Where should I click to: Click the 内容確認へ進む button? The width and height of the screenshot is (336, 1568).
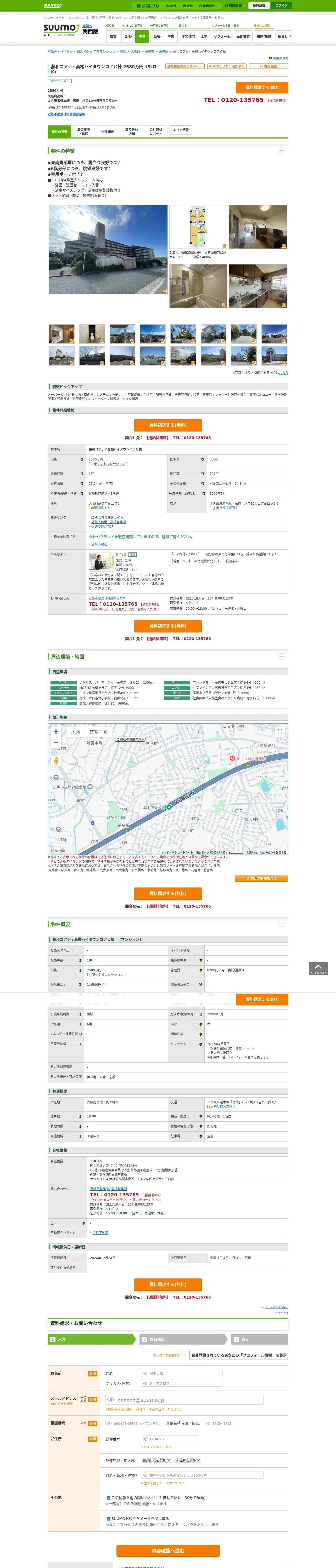[168, 1550]
